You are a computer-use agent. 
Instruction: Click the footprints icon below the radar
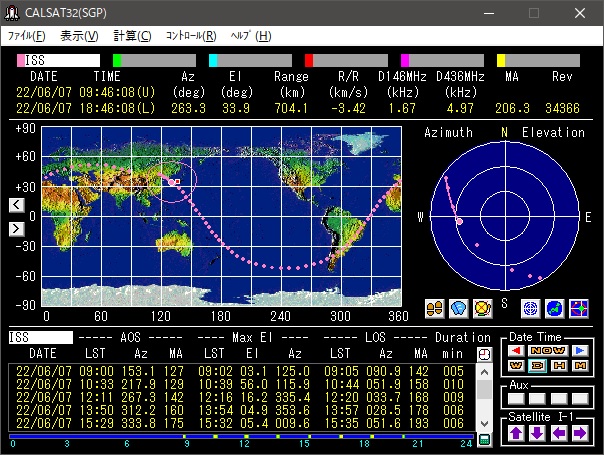tap(434, 307)
